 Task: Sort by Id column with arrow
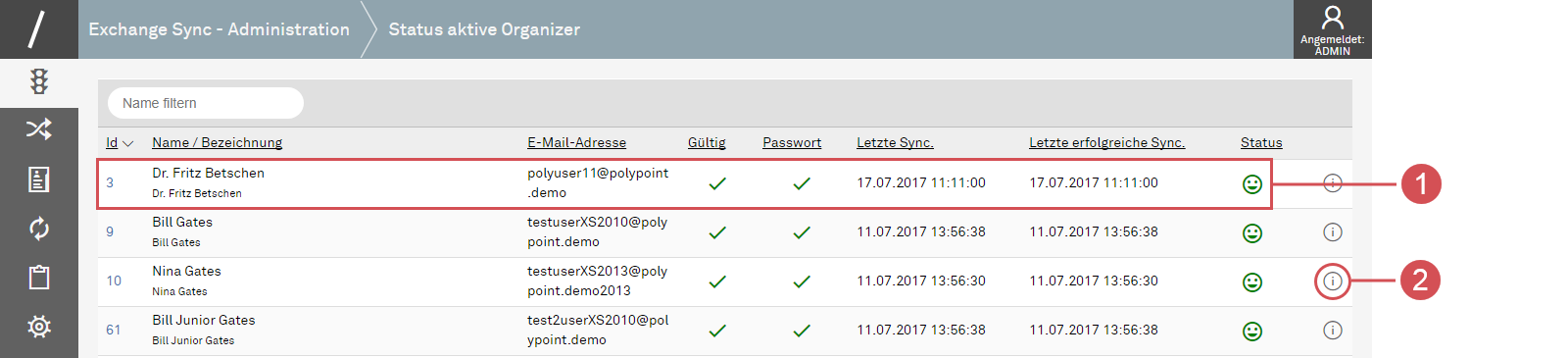click(119, 142)
